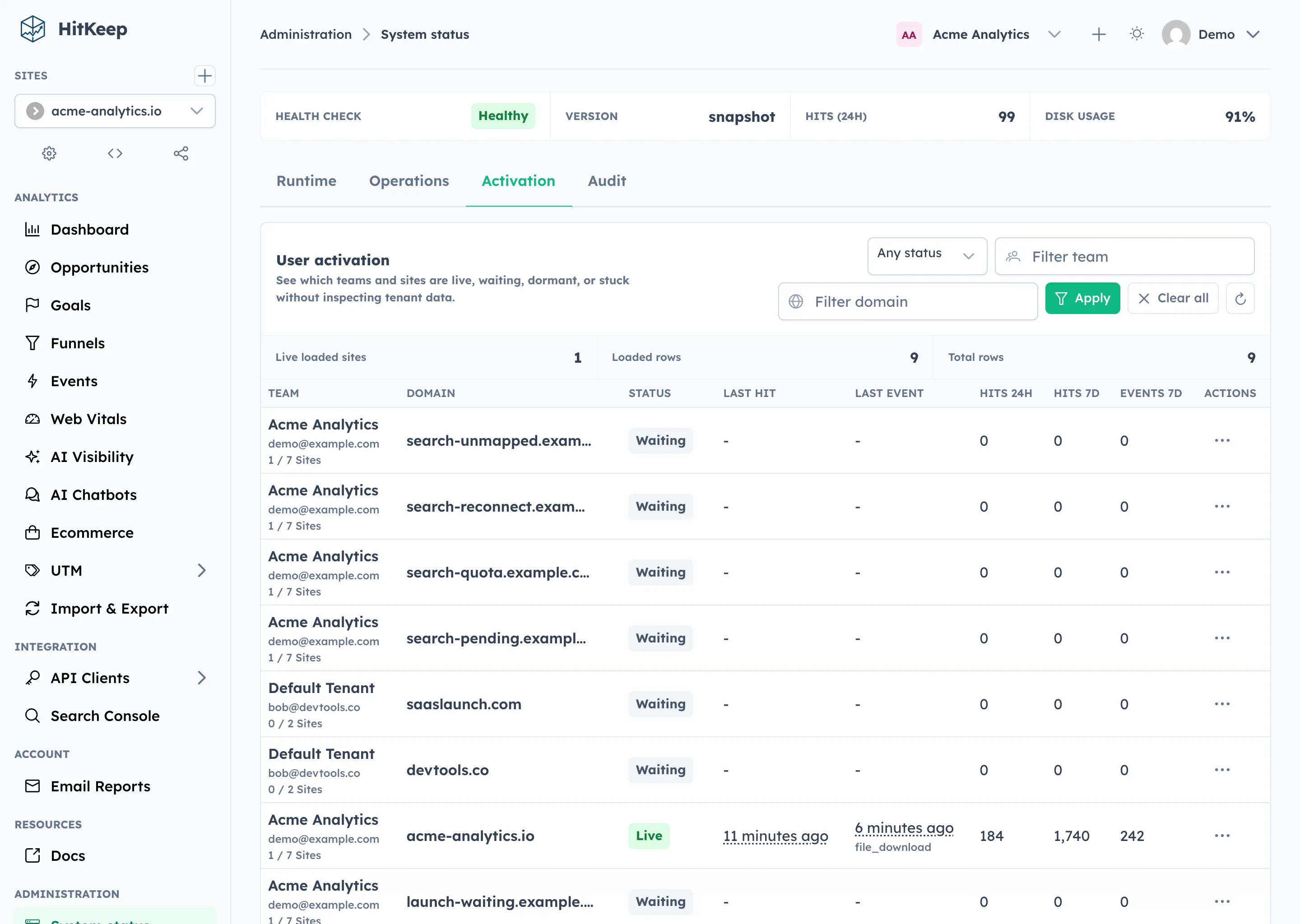Open AI Chatbots page

point(115,495)
